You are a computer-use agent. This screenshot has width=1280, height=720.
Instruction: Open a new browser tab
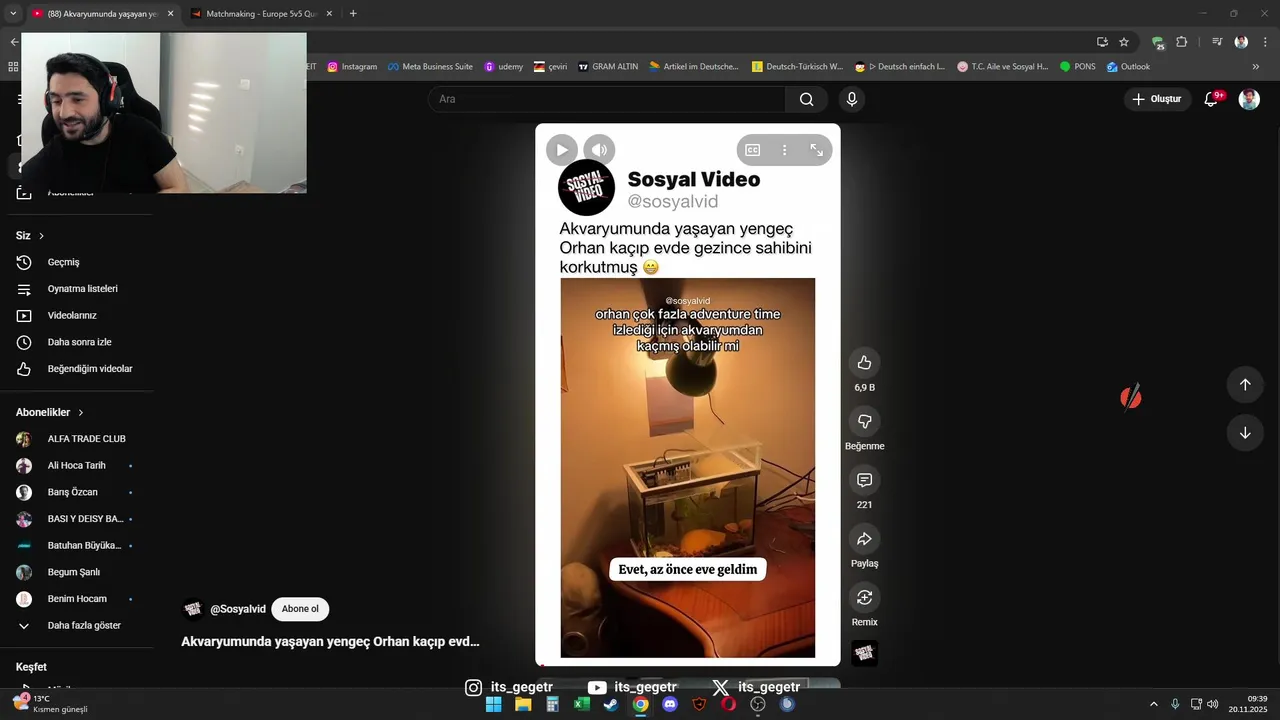353,14
